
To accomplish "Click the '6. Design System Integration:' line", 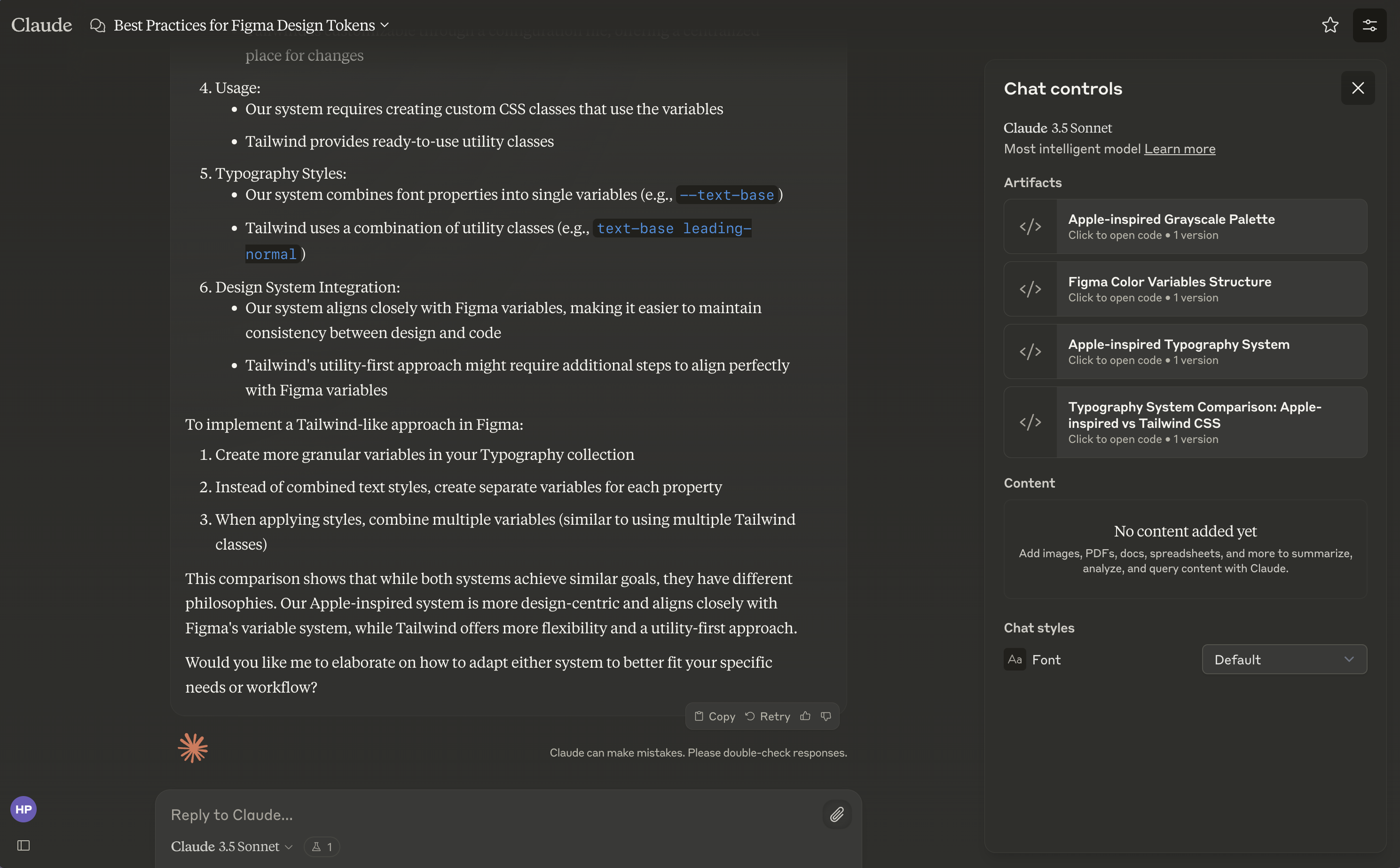I will click(299, 287).
